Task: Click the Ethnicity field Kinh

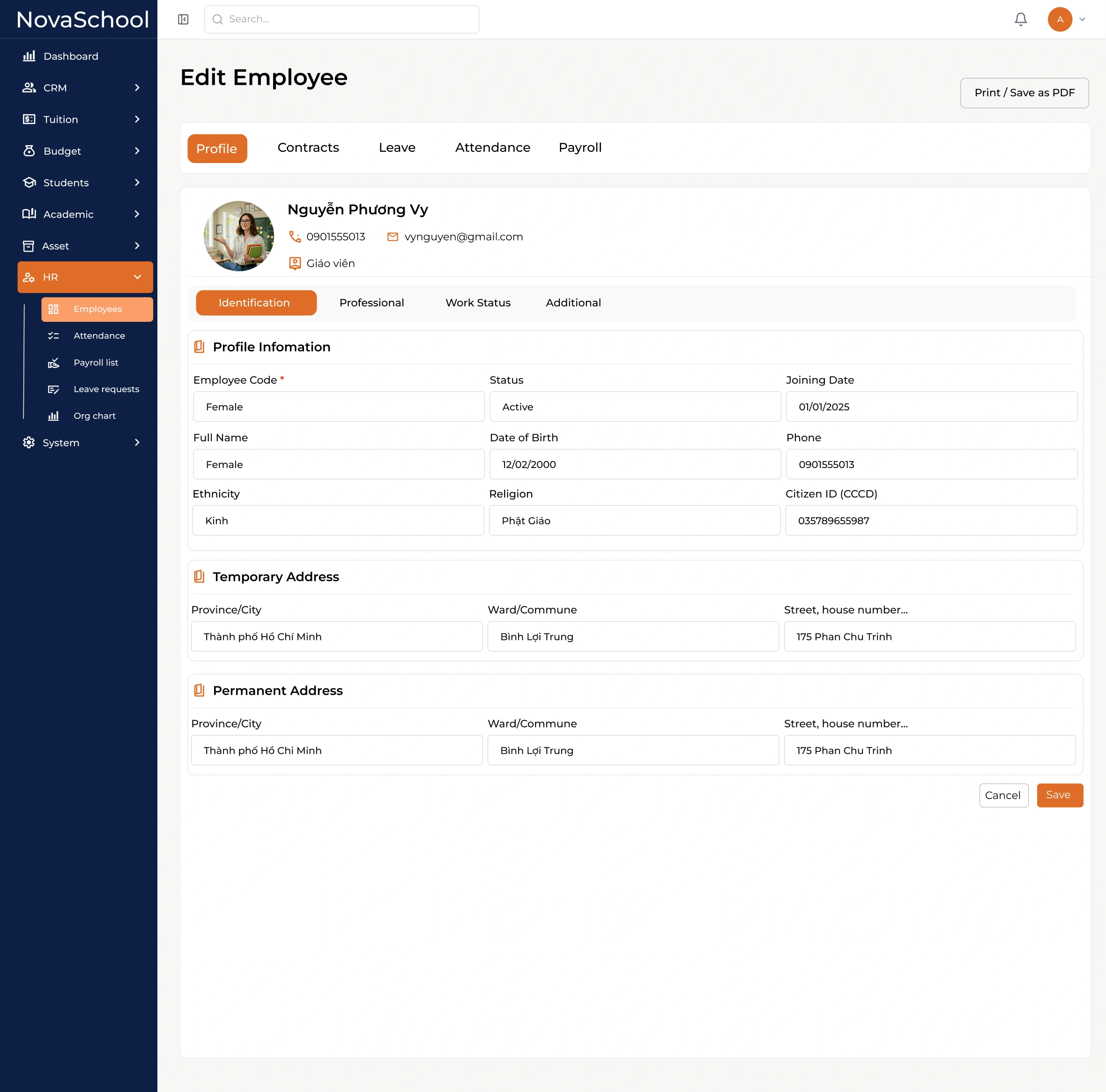Action: [x=338, y=520]
